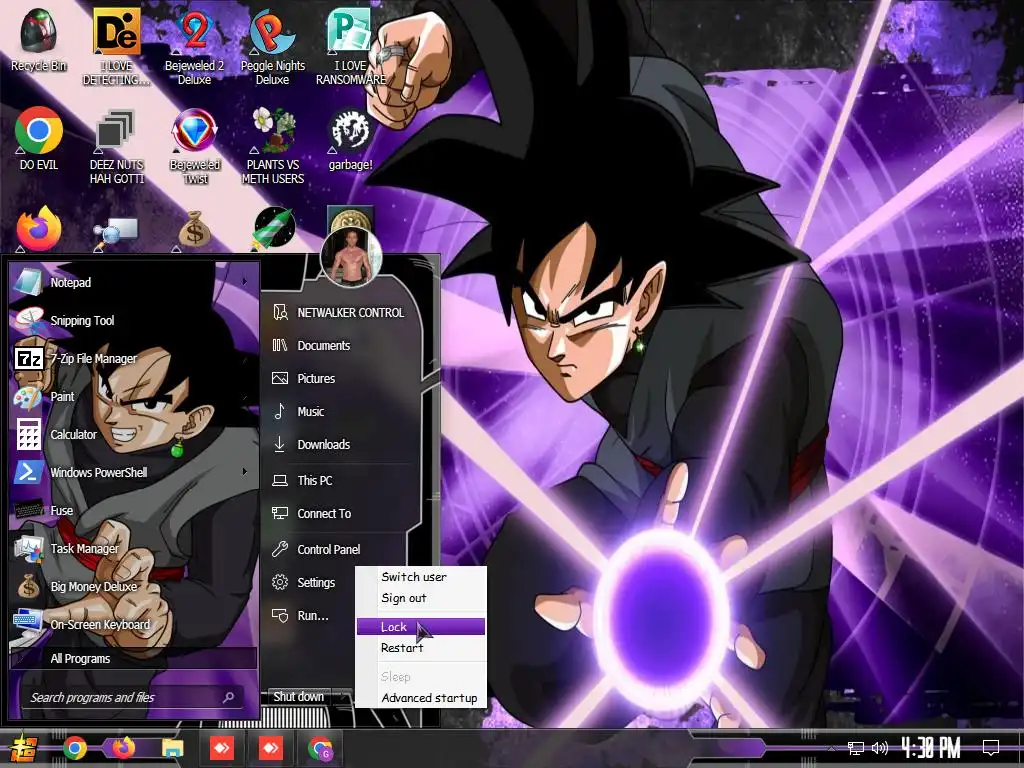Open PLANTS VS METH USERS shortcut

(273, 146)
